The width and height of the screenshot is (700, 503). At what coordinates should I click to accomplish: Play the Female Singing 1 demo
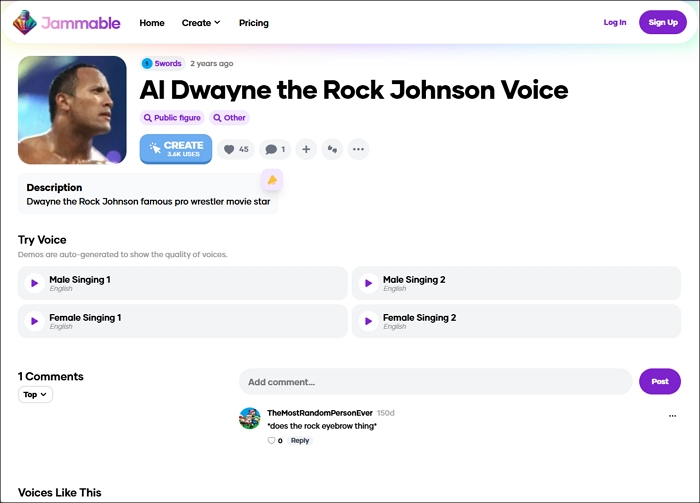(x=34, y=321)
